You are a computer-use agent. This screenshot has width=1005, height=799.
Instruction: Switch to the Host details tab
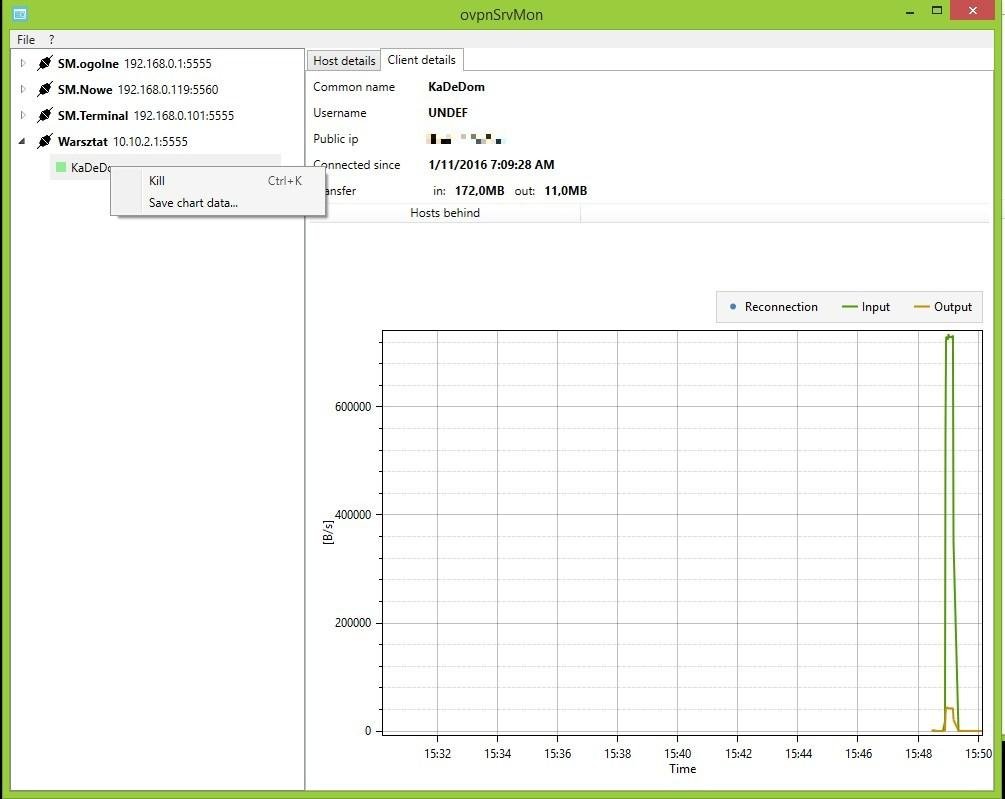pyautogui.click(x=344, y=60)
